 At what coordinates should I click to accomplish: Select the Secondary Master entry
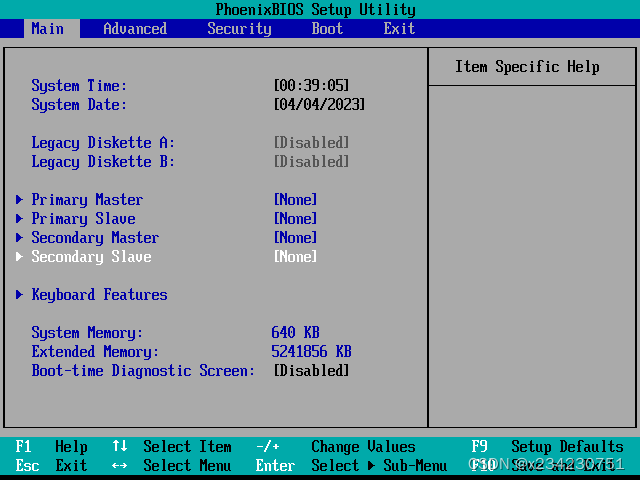pos(95,238)
